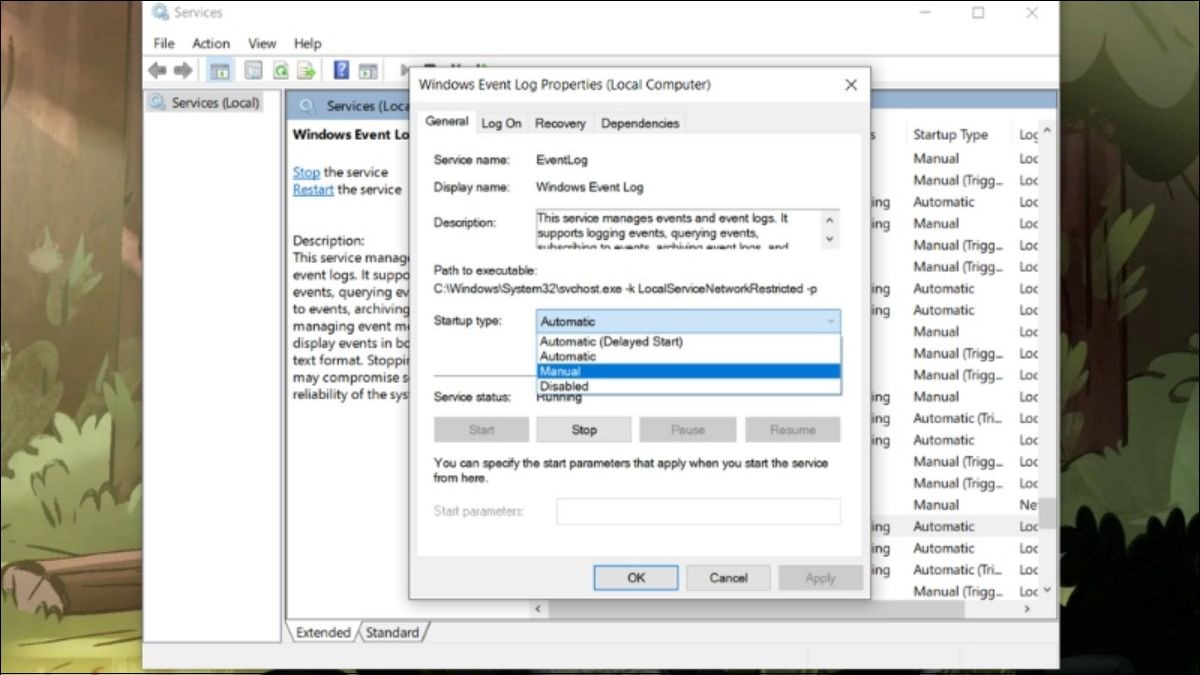Click the EventLog service name value

pos(562,159)
